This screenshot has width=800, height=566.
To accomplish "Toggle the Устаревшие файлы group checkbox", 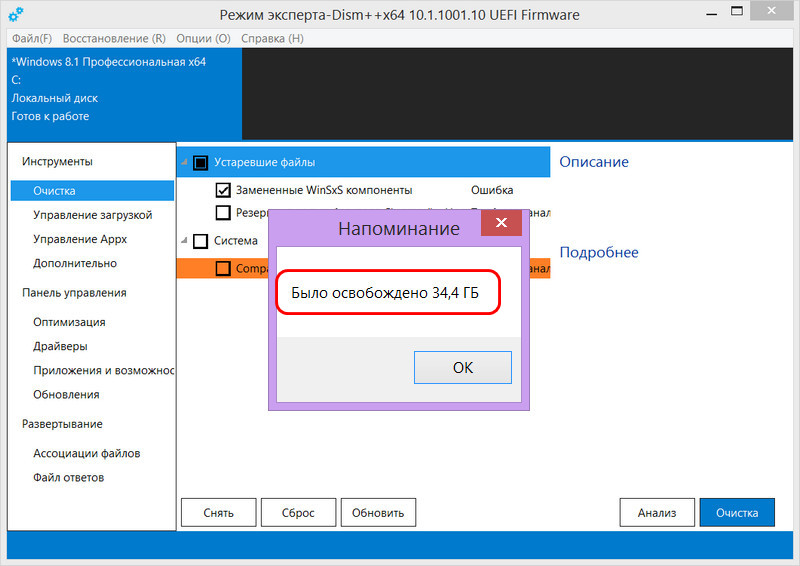I will (x=201, y=163).
